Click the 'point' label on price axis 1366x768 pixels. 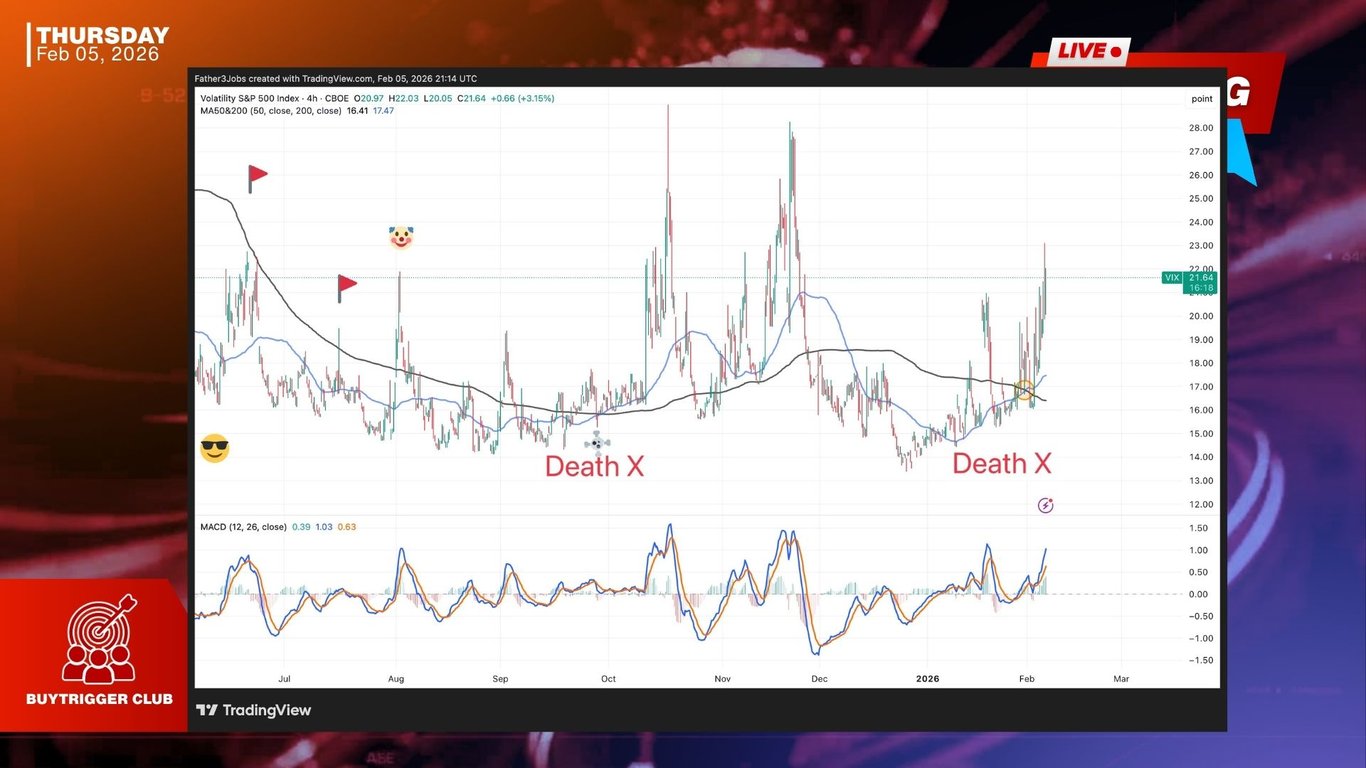pyautogui.click(x=1202, y=99)
